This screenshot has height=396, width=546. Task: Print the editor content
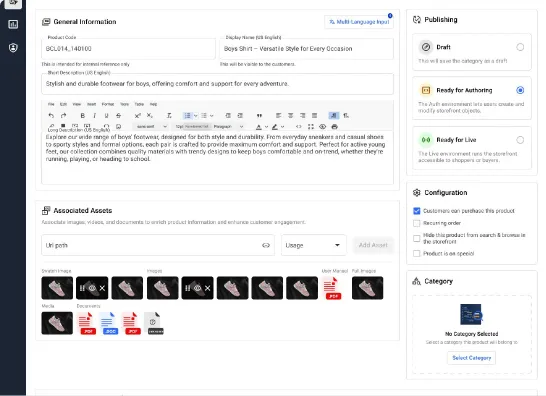pyautogui.click(x=335, y=127)
